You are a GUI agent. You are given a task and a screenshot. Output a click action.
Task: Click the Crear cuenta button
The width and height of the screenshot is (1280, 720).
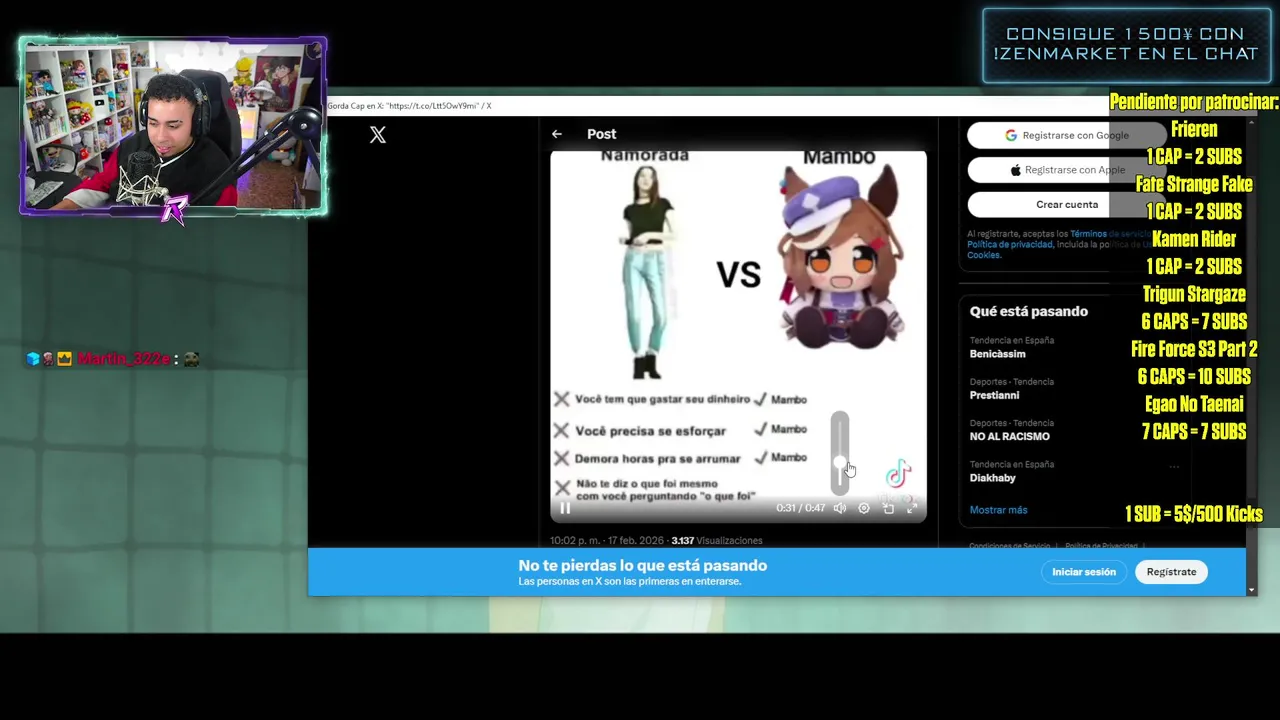tap(1067, 204)
